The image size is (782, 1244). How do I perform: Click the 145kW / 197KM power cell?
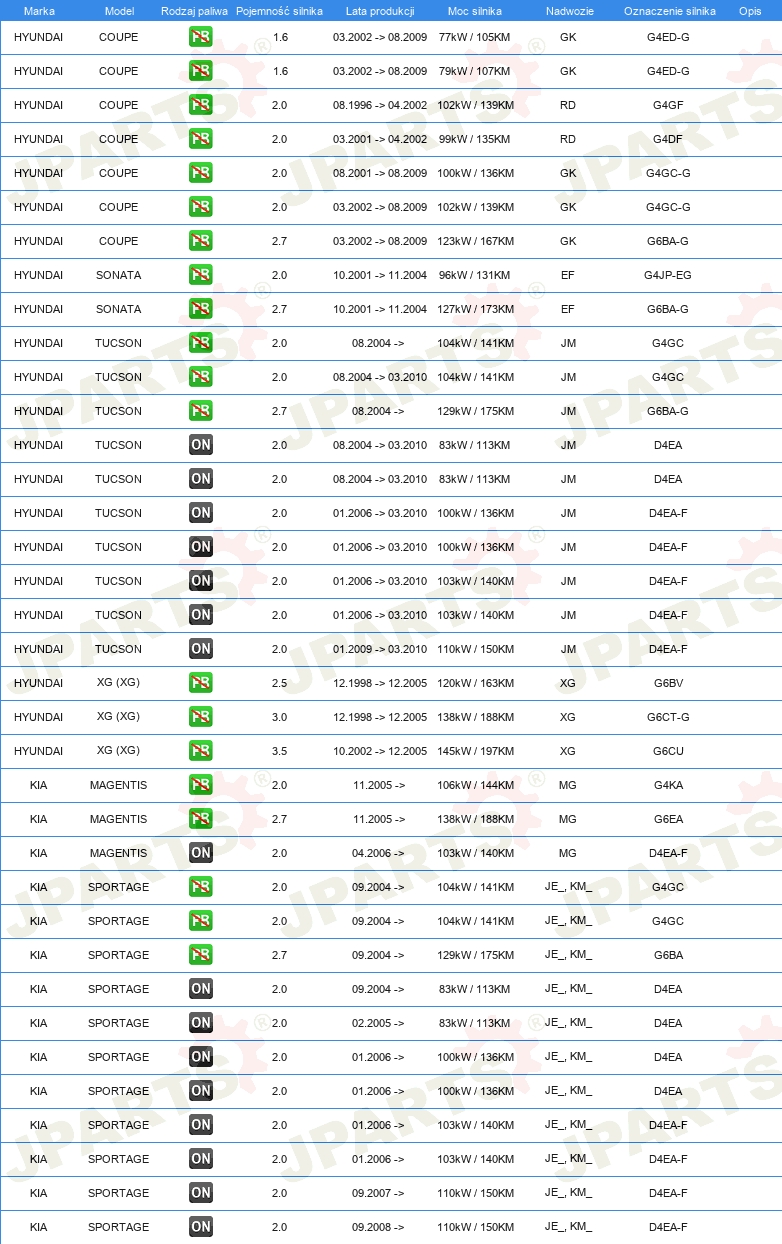tap(476, 751)
